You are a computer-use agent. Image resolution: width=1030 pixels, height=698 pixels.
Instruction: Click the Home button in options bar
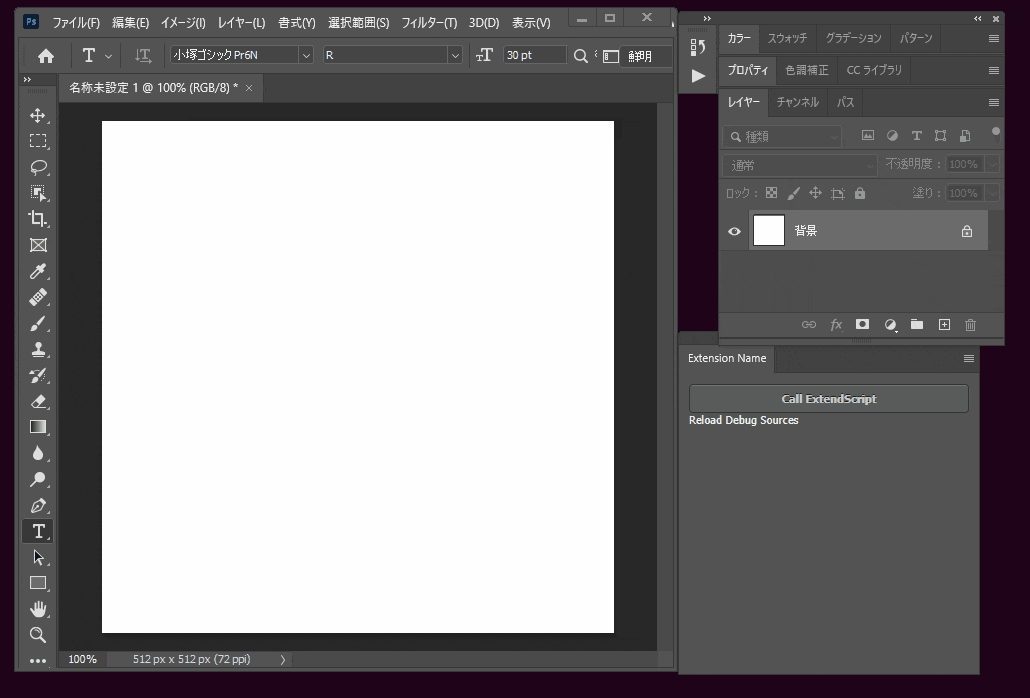pos(45,56)
